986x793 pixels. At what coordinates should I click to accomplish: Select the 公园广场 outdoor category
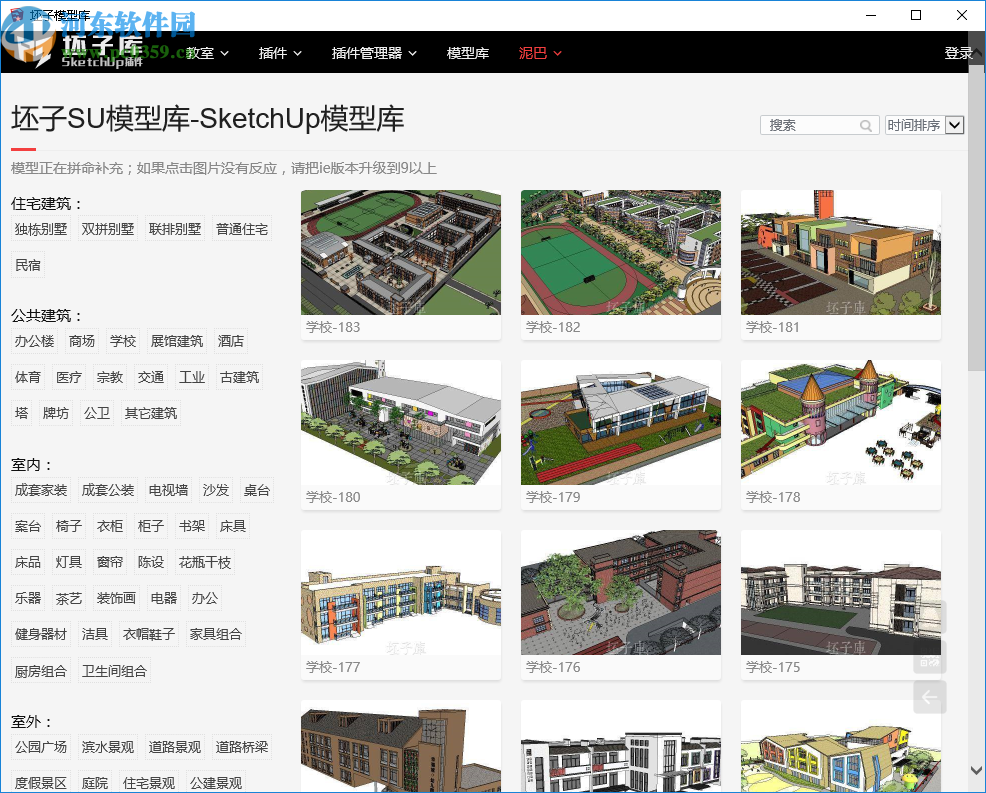click(41, 747)
